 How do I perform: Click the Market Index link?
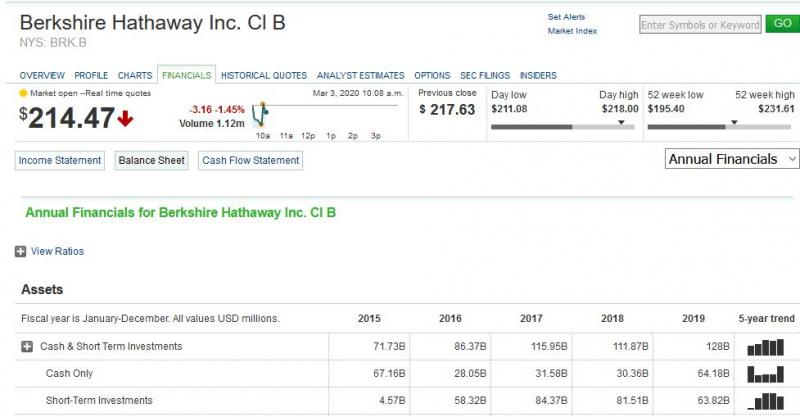[572, 31]
